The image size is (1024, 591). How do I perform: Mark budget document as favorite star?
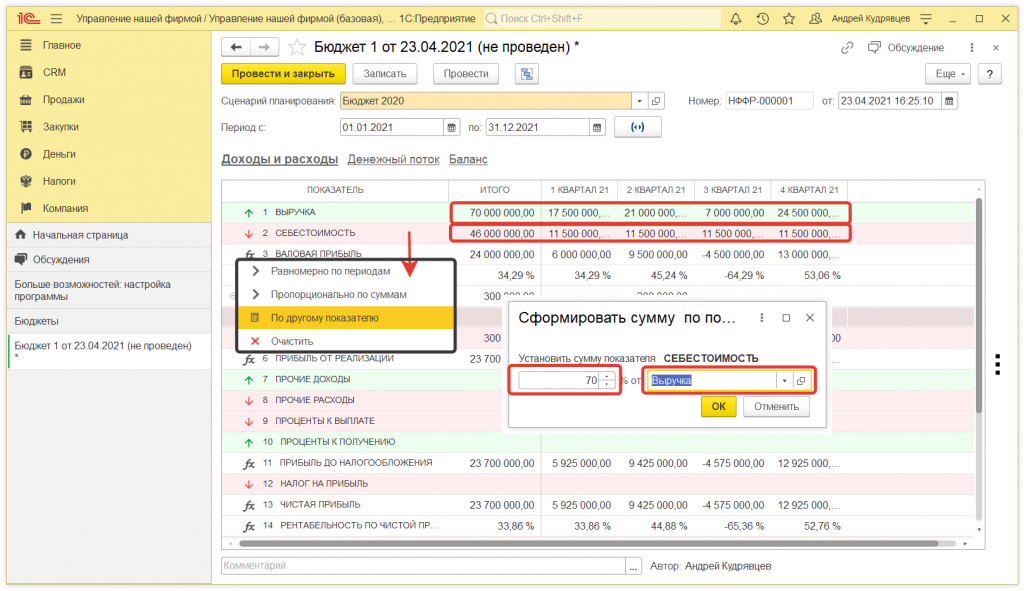click(297, 47)
